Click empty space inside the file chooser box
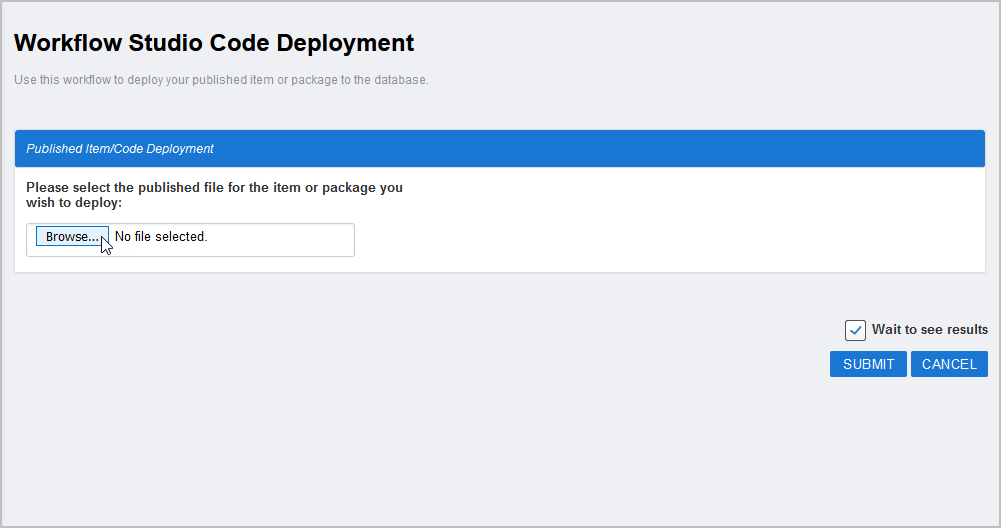This screenshot has width=1001, height=528. coord(290,240)
